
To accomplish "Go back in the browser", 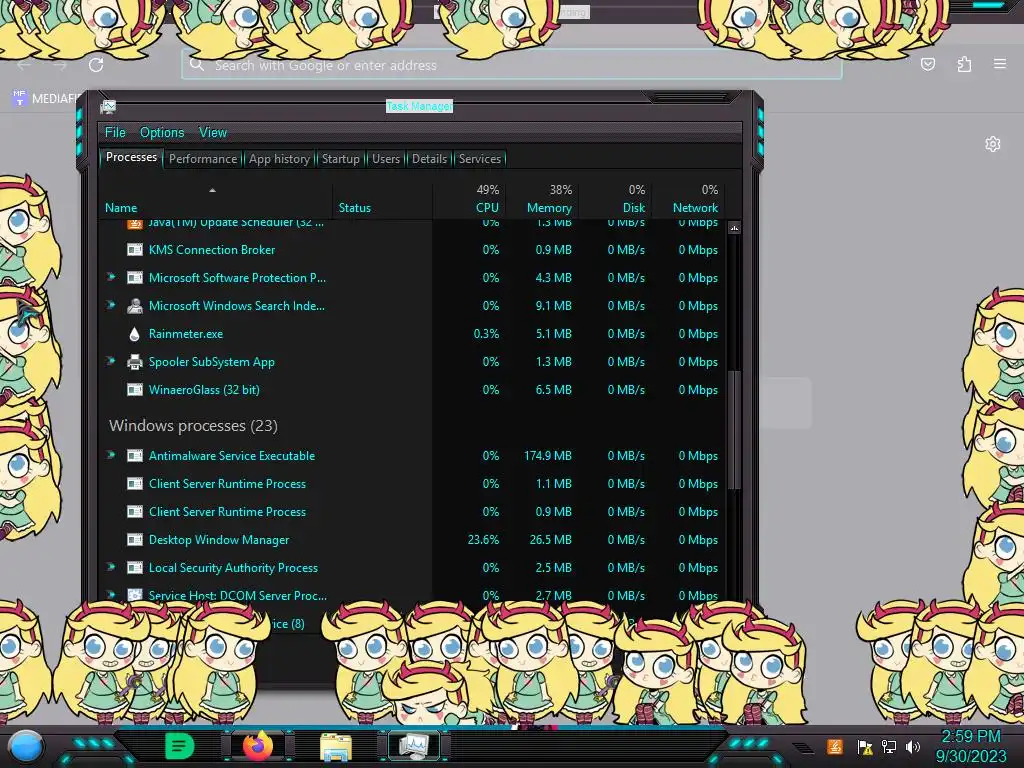I will click(x=24, y=65).
